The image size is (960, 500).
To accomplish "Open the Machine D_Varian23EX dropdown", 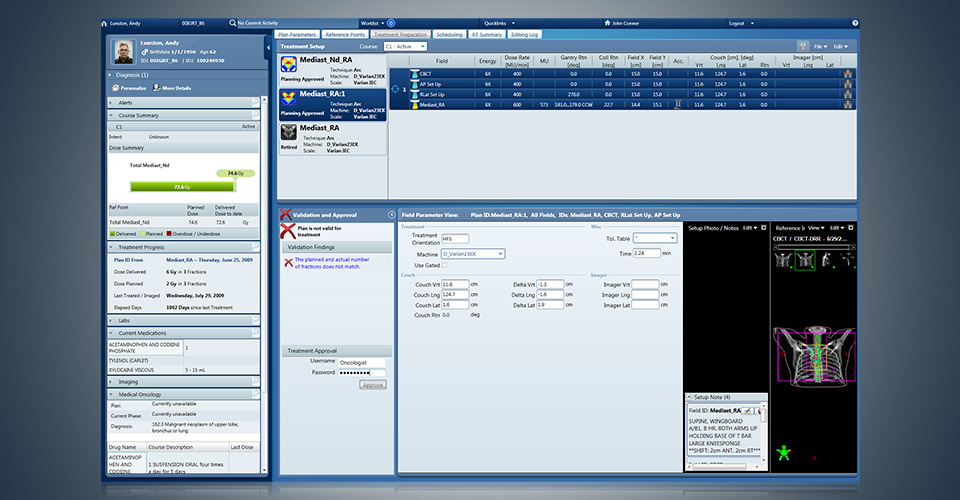I will click(473, 254).
